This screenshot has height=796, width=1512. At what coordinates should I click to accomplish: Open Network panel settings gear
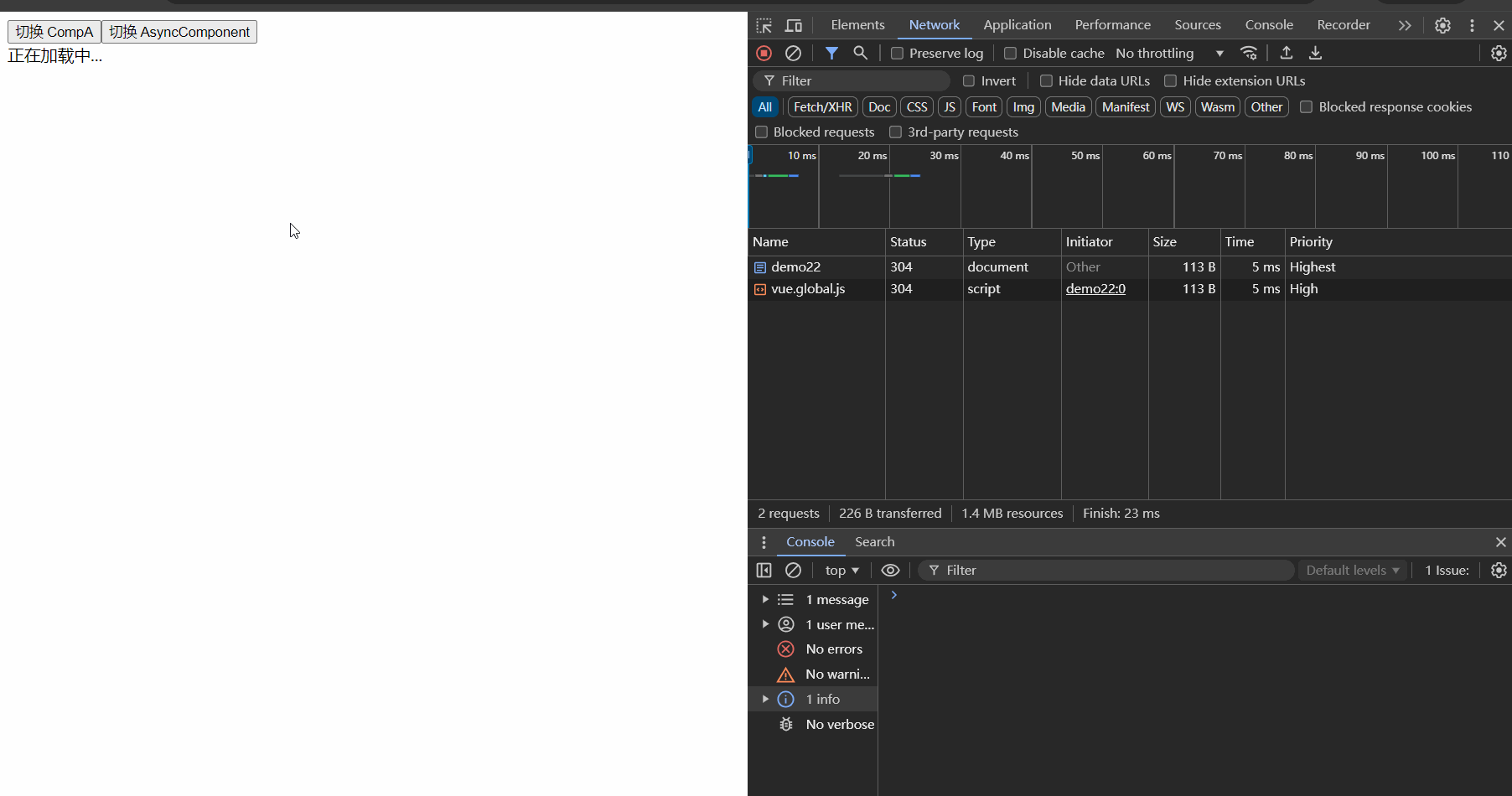pos(1499,53)
